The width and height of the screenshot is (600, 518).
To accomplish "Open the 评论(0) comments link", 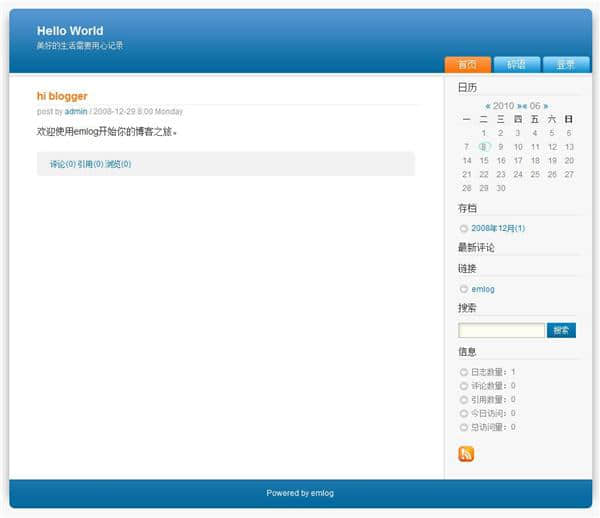I will point(63,164).
